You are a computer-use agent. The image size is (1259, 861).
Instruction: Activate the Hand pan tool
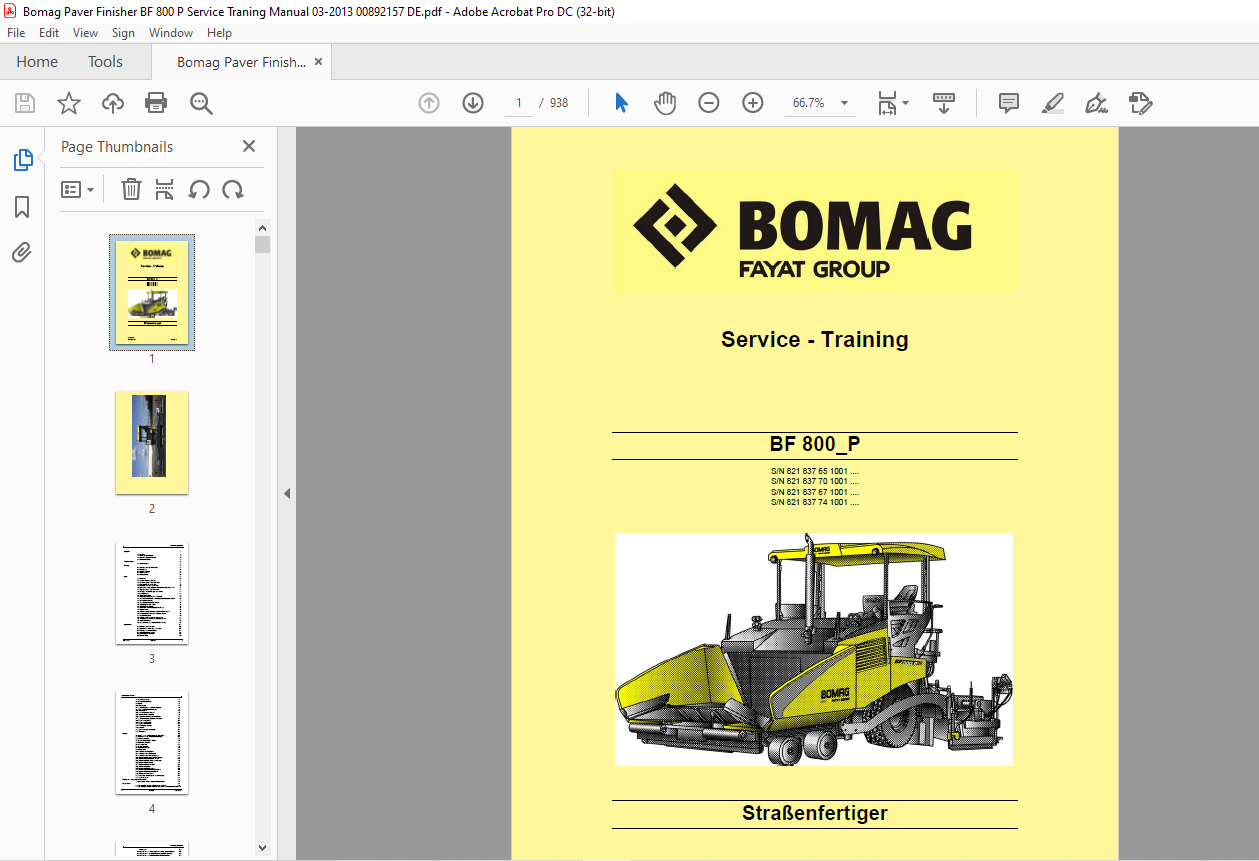coord(665,103)
